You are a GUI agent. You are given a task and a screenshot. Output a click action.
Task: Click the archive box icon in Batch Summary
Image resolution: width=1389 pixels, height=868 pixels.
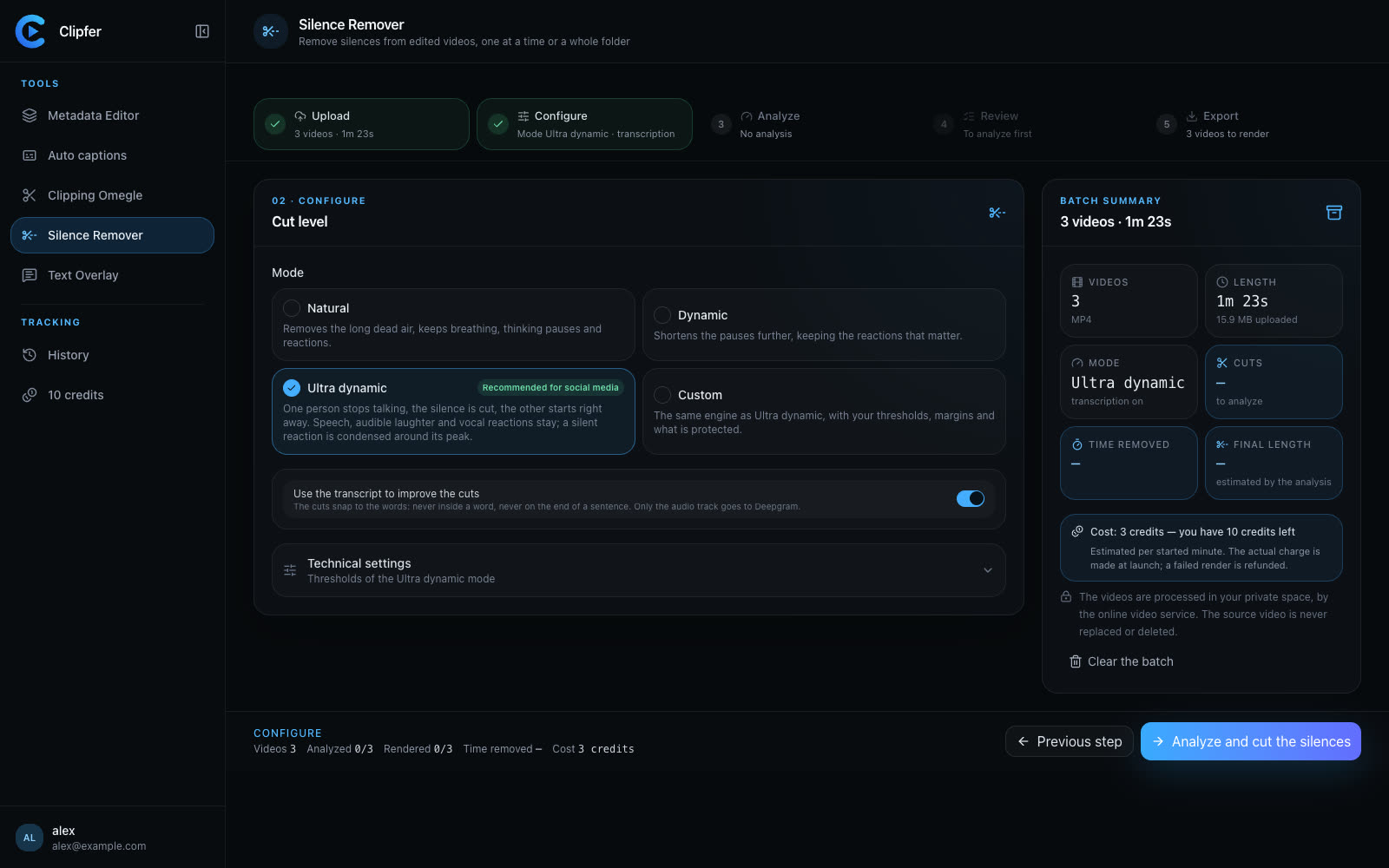pos(1334,213)
